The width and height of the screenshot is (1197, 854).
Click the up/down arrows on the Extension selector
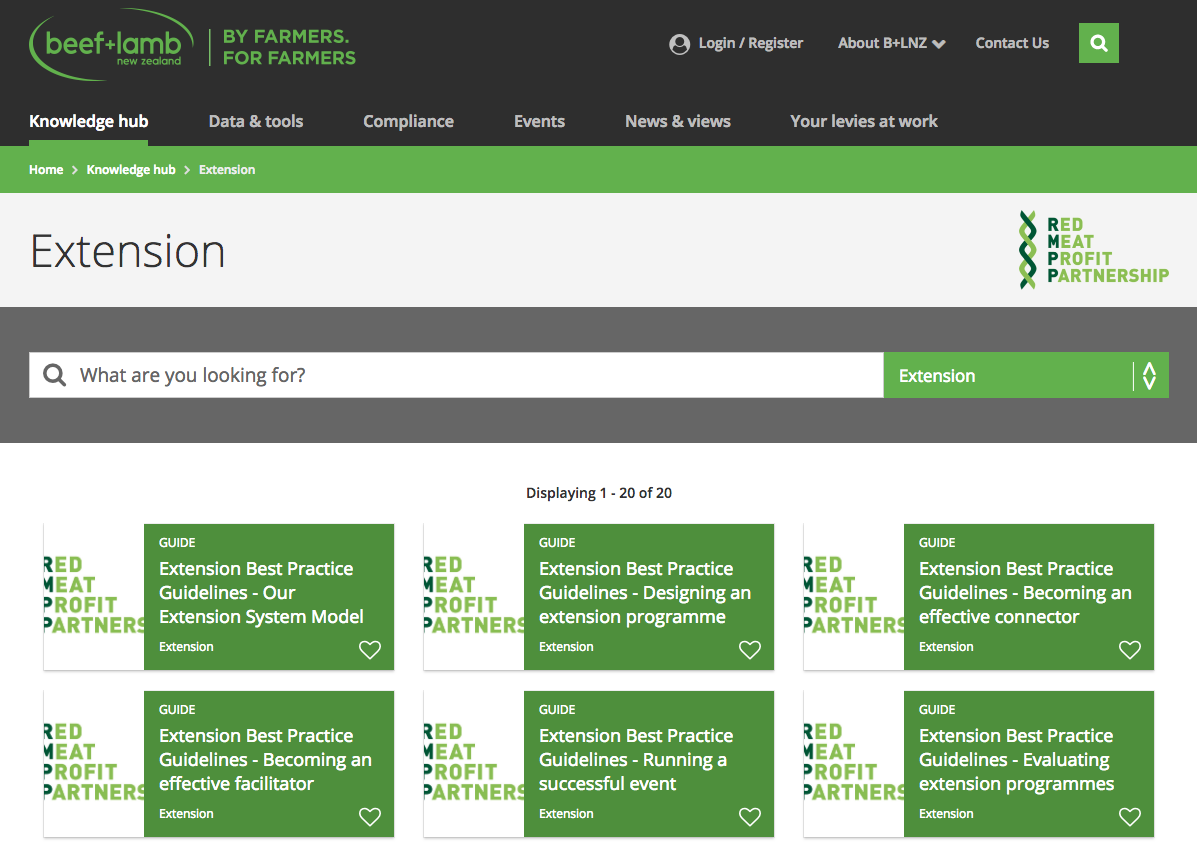click(1148, 375)
